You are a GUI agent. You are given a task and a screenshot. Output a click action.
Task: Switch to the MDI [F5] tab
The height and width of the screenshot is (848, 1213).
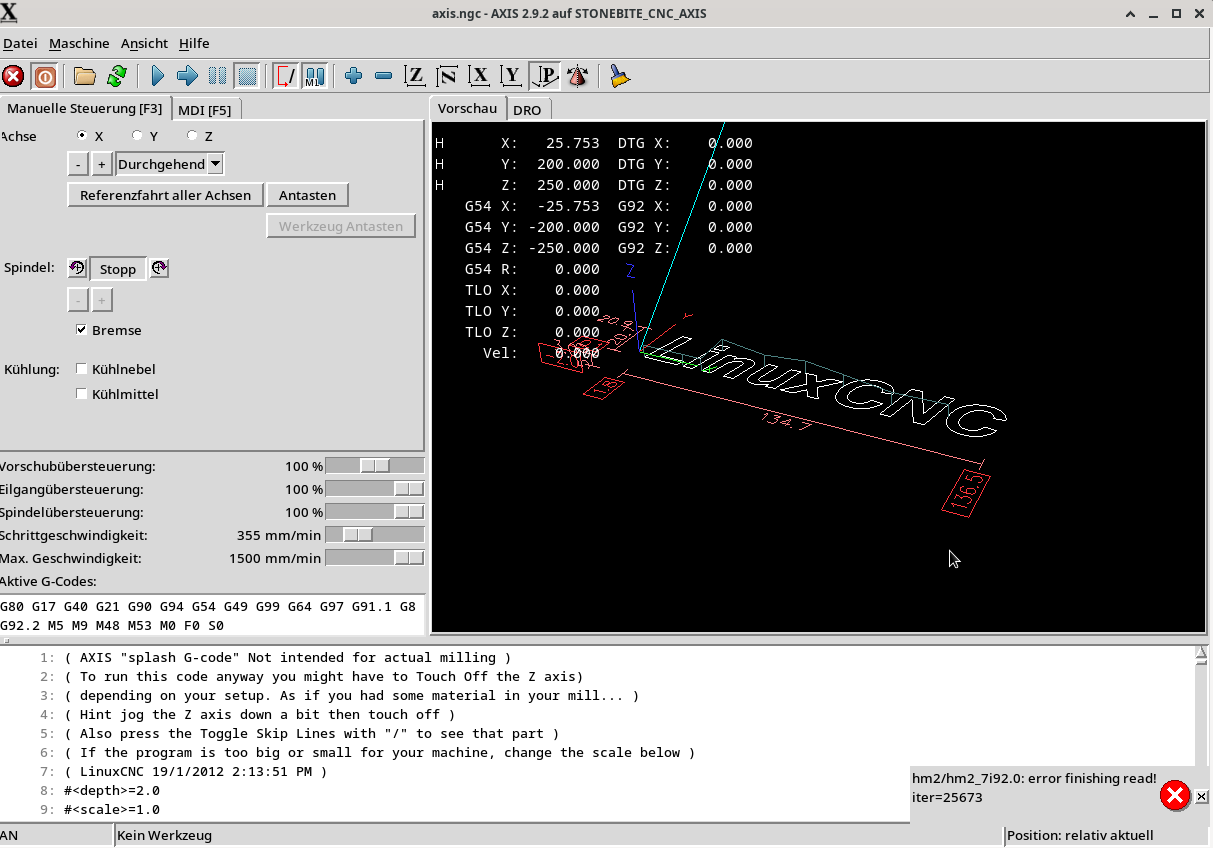[204, 110]
